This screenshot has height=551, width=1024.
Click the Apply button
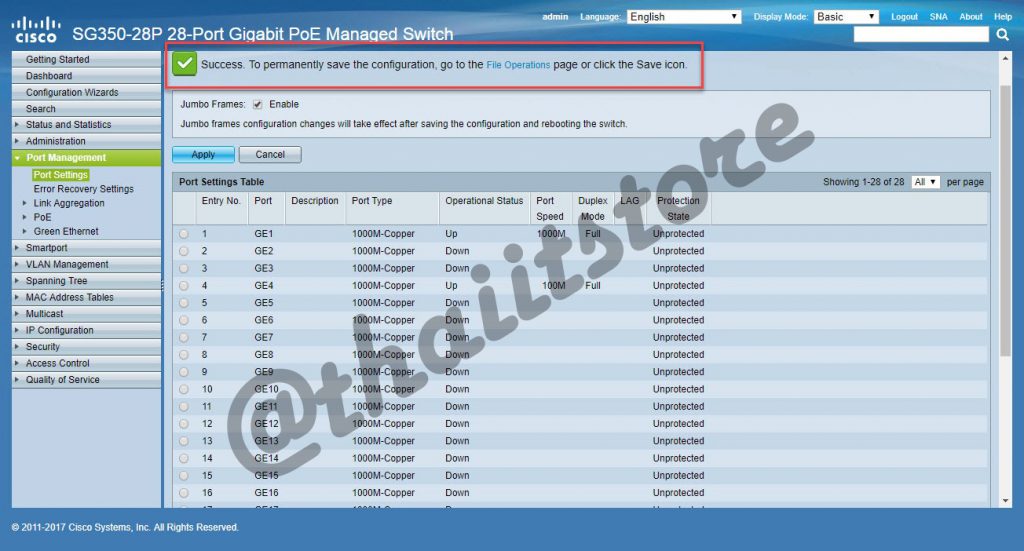[x=203, y=155]
